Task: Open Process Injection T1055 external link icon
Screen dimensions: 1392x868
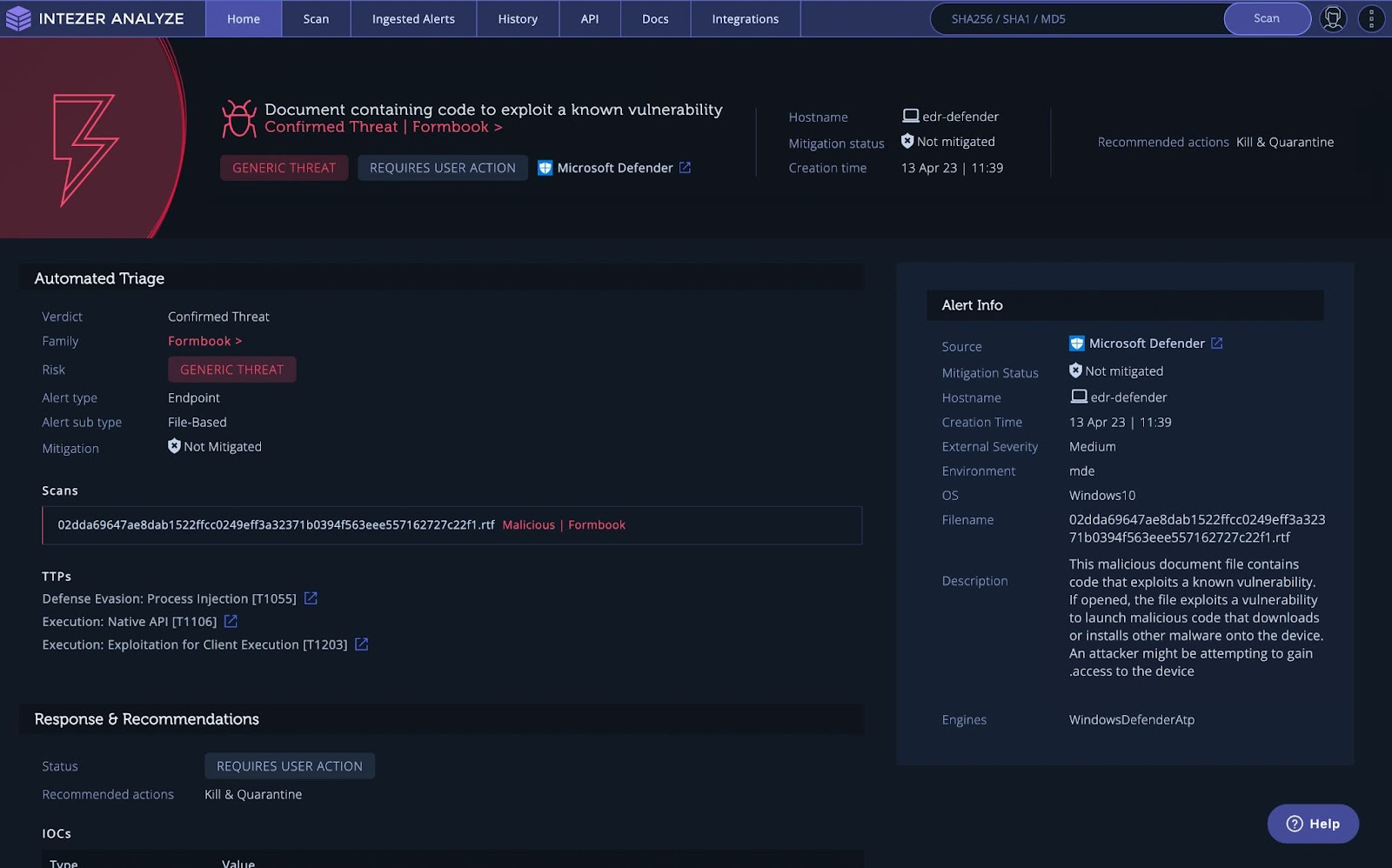Action: pyautogui.click(x=311, y=598)
